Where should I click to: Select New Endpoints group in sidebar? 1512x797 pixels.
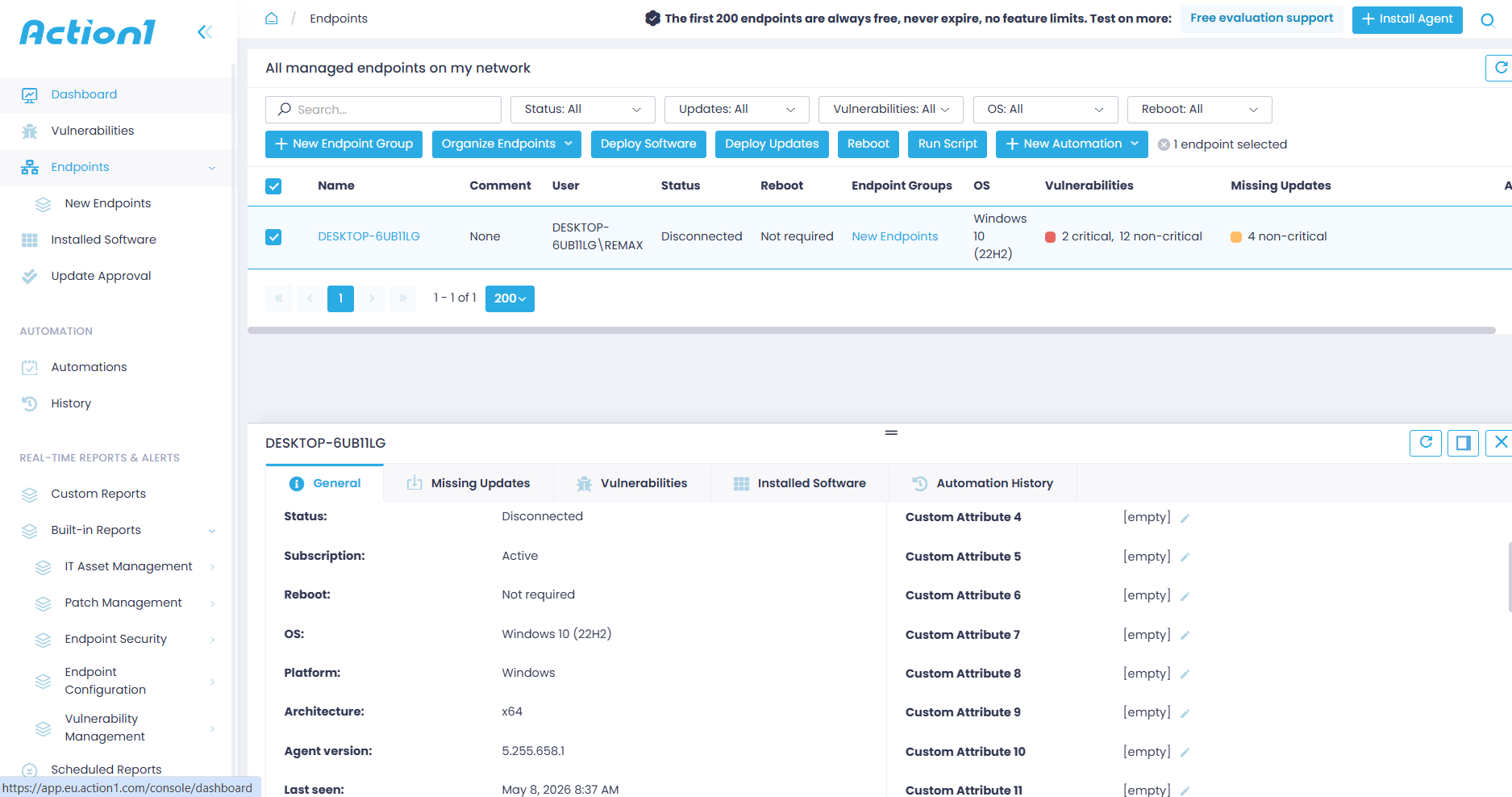[108, 203]
